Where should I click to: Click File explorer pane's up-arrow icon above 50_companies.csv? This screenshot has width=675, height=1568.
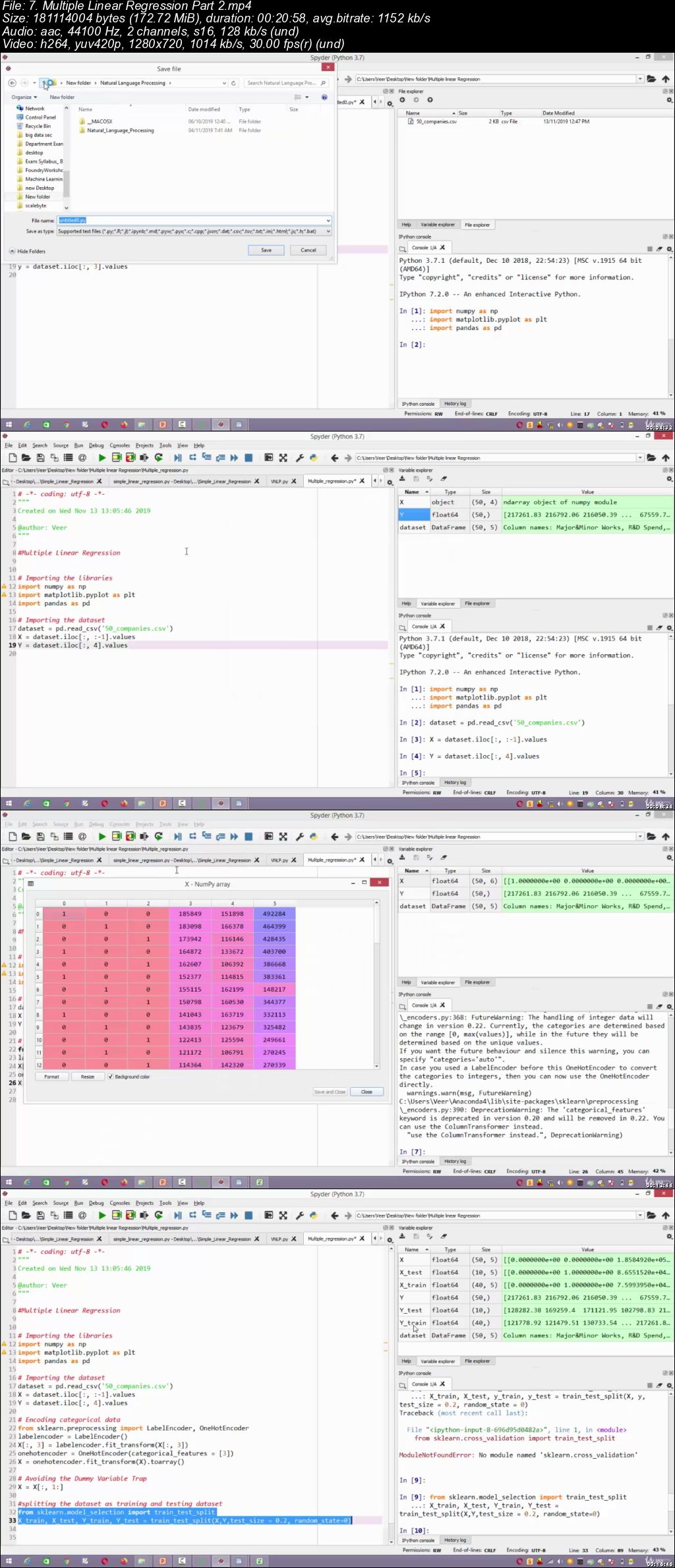[430, 100]
